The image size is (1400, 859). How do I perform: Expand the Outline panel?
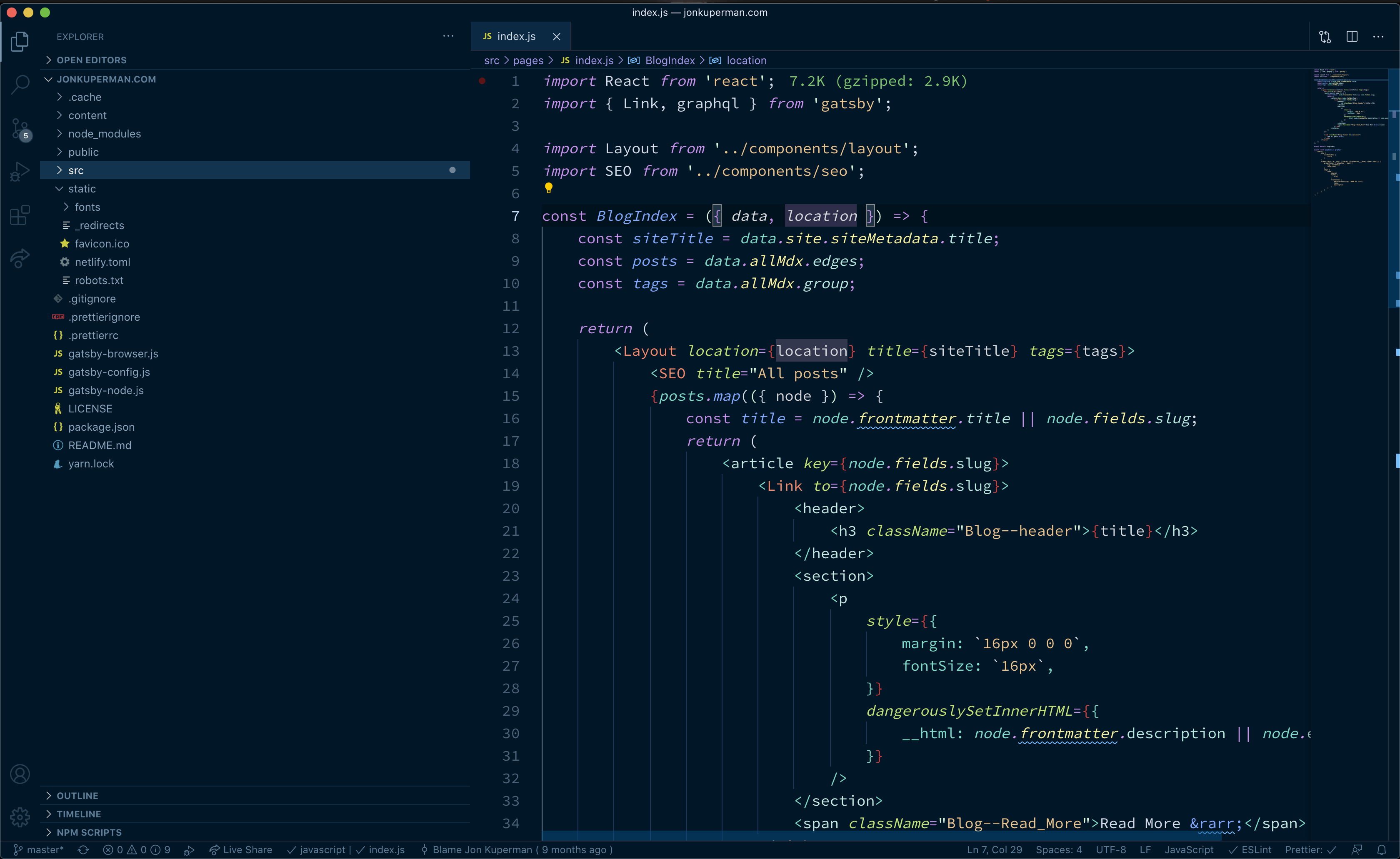255,795
